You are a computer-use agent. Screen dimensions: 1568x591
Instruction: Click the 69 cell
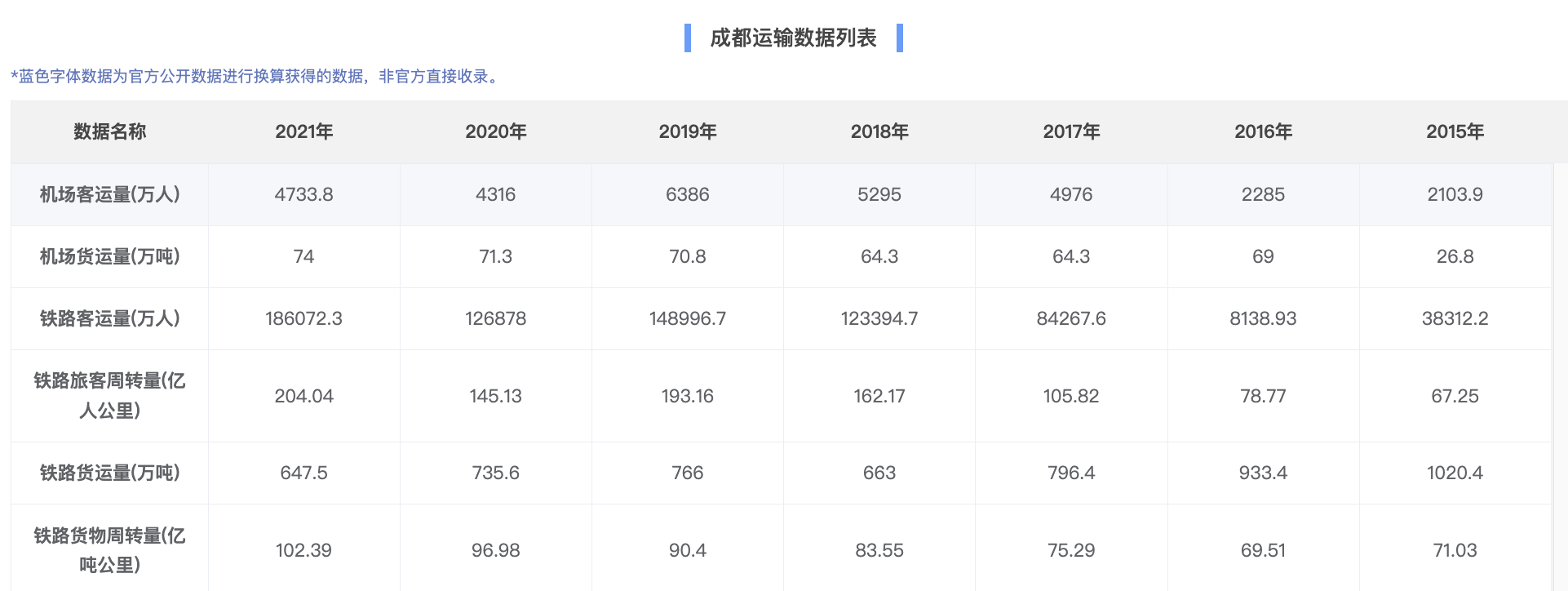pos(1263,256)
